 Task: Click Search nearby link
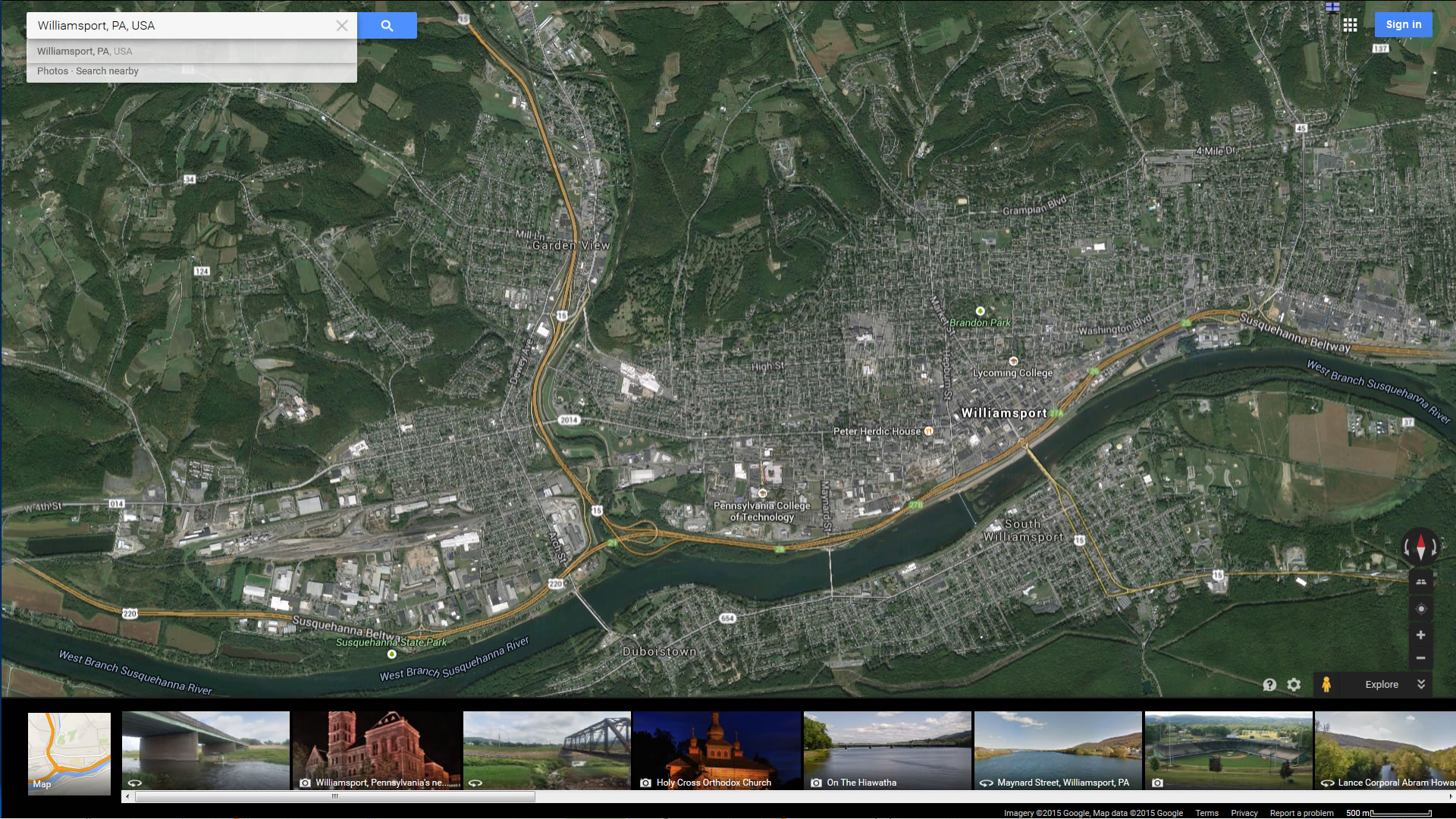click(x=107, y=71)
